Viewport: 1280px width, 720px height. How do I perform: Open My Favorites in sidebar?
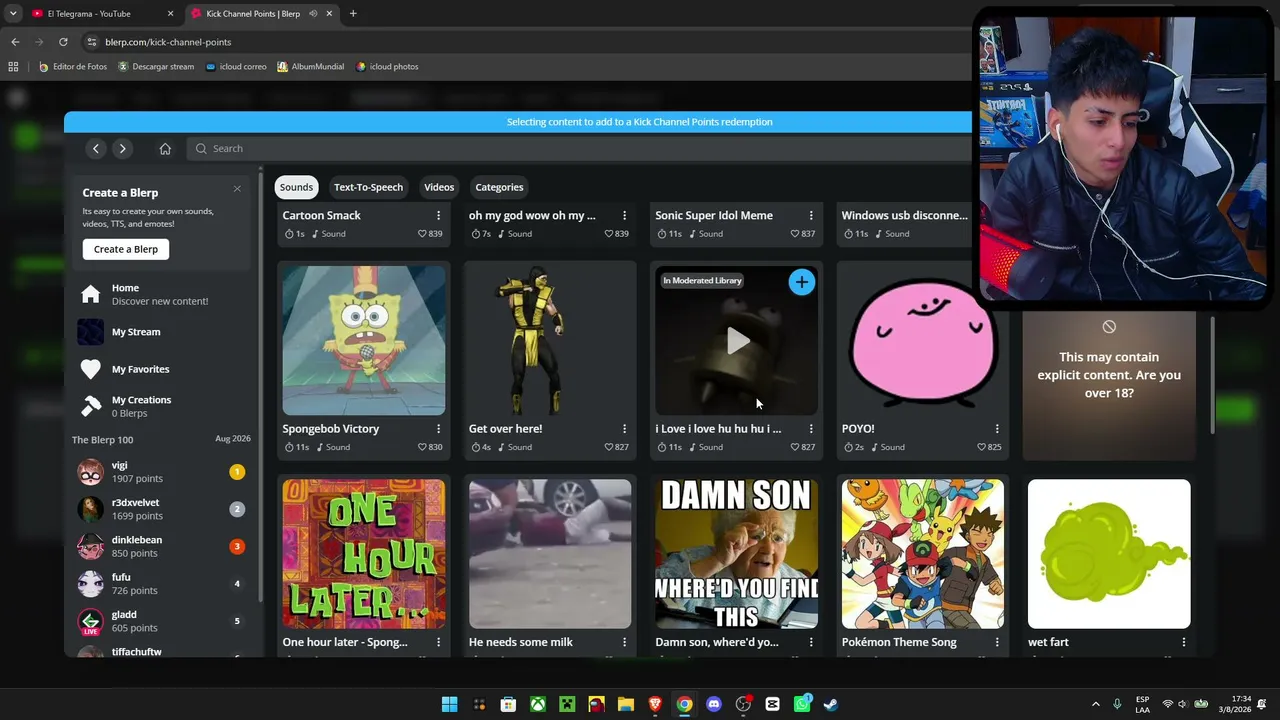pyautogui.click(x=160, y=369)
